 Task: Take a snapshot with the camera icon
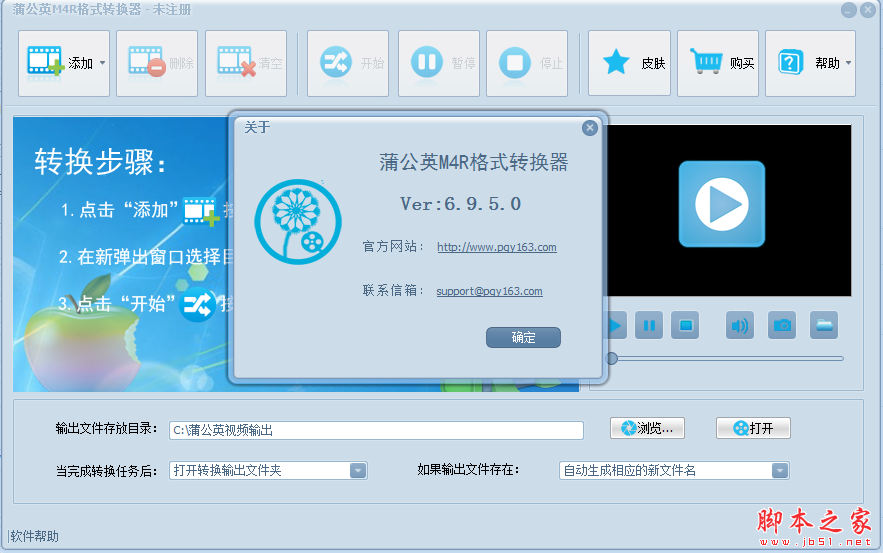[x=782, y=325]
